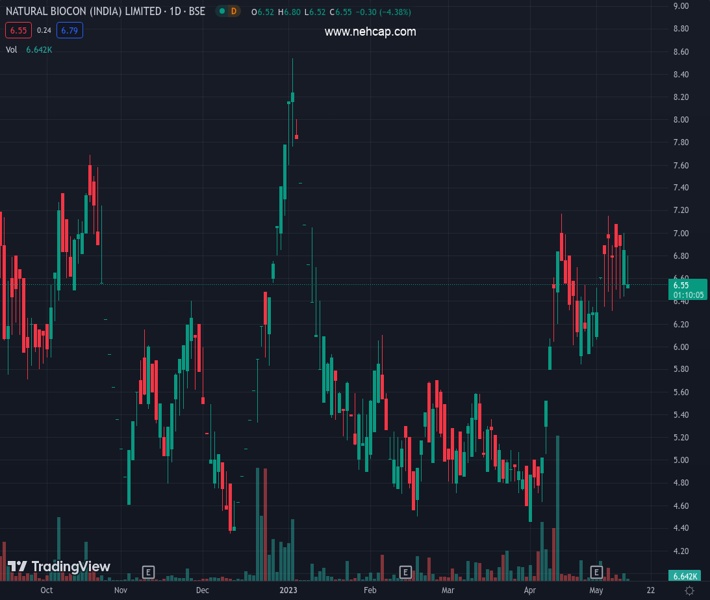
Task: Open chart settings gear icon
Action: (689, 591)
